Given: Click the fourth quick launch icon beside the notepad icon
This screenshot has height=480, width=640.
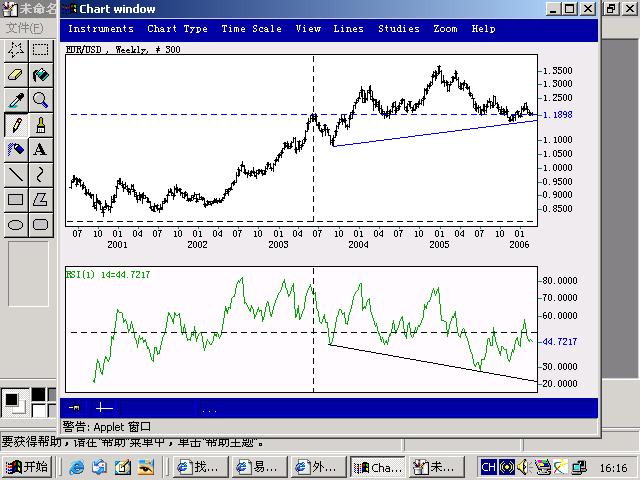Looking at the screenshot, I should click(146, 467).
